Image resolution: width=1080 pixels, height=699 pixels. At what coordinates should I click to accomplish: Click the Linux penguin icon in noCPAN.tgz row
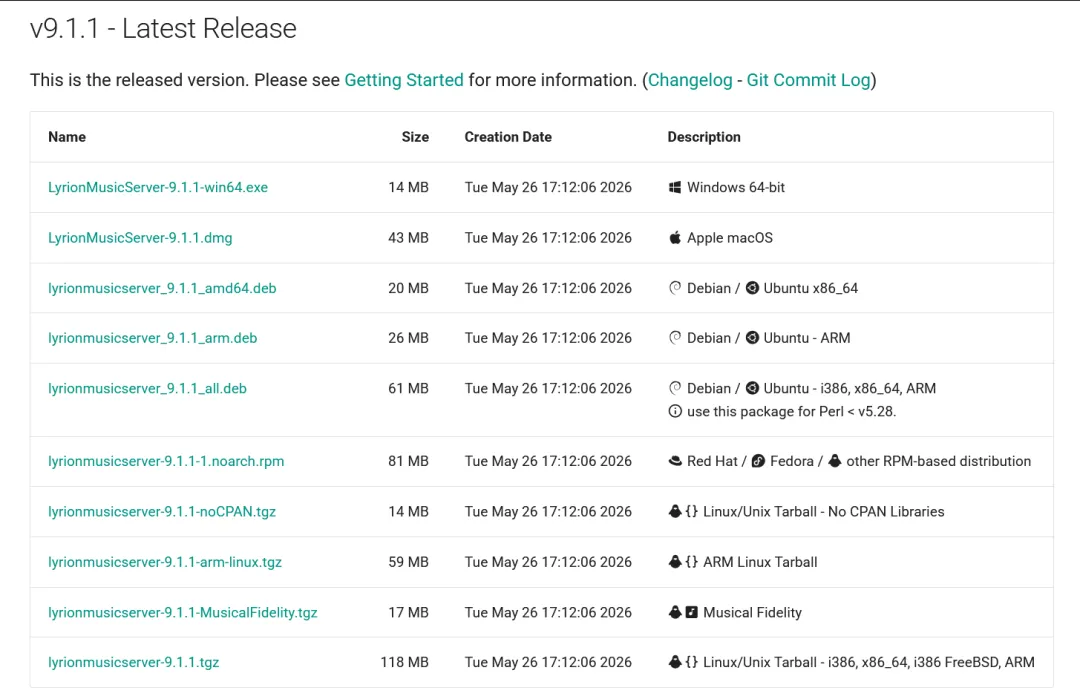[675, 511]
